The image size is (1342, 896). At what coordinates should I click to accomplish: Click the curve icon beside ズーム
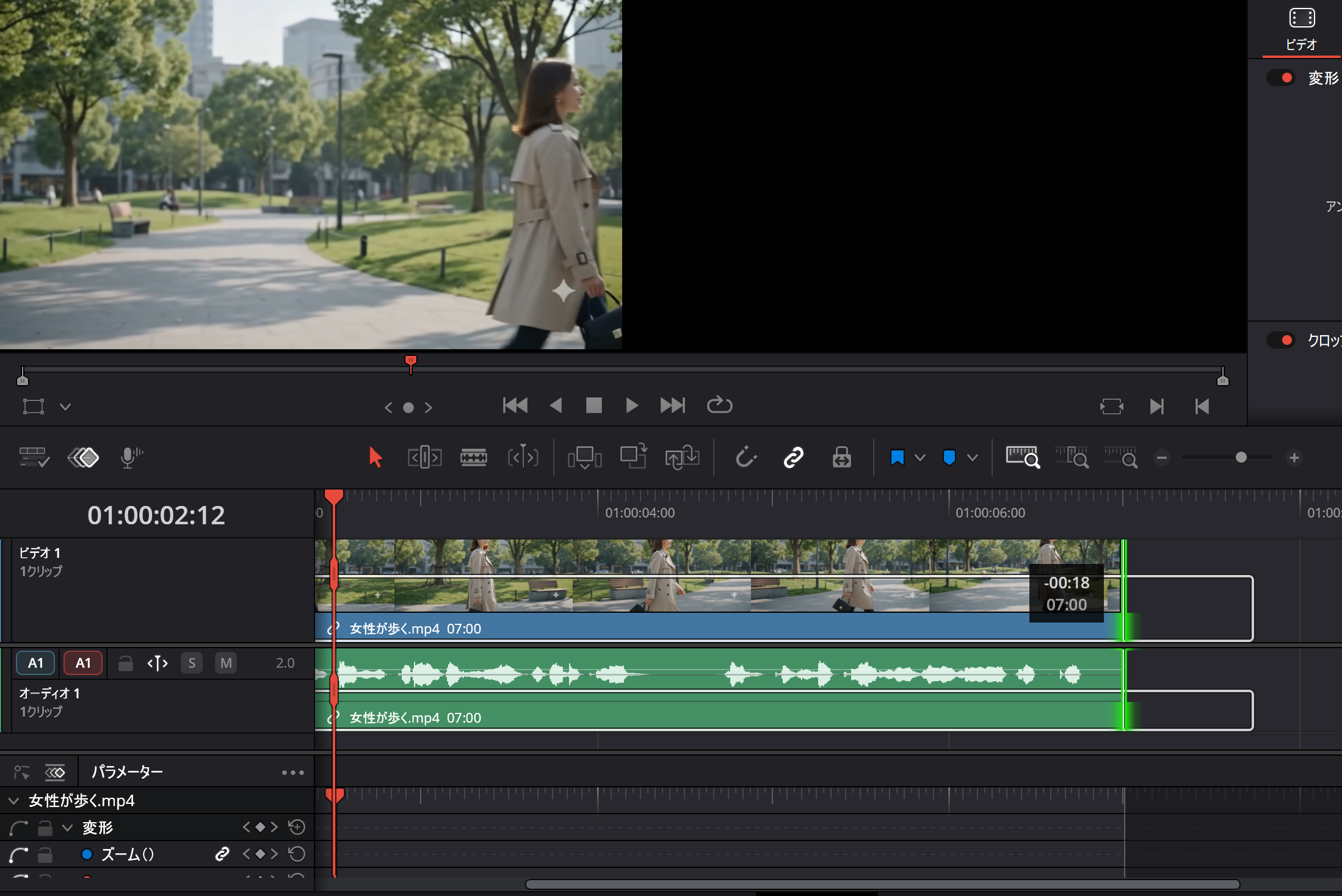coord(19,854)
